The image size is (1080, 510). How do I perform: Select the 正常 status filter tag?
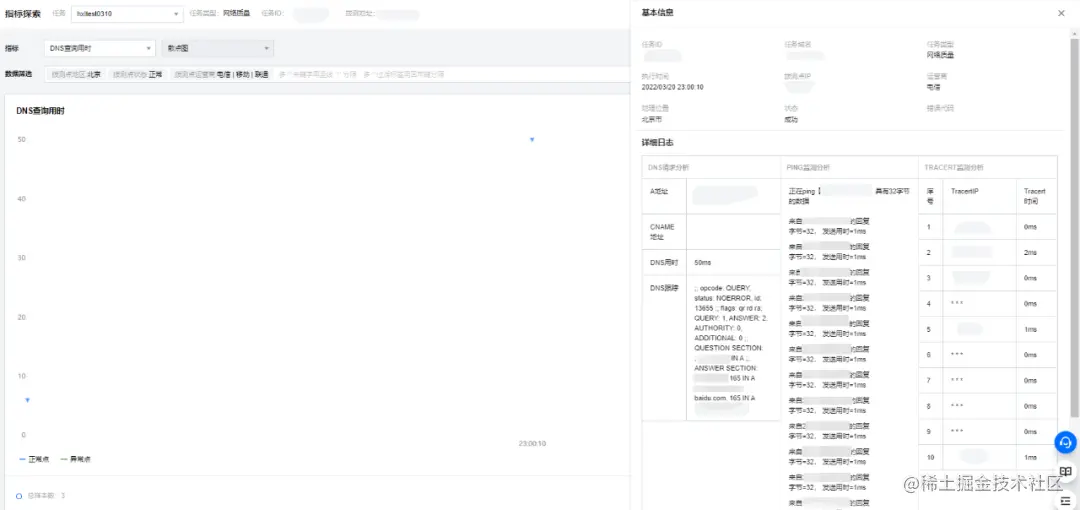pos(138,74)
